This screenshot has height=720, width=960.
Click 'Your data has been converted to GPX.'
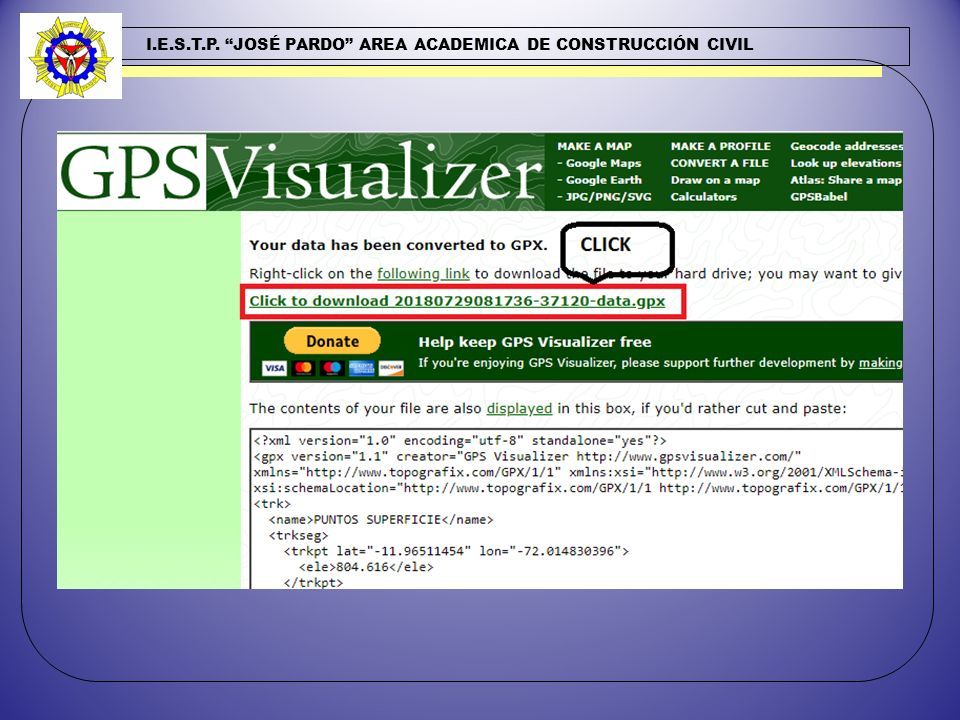[398, 245]
